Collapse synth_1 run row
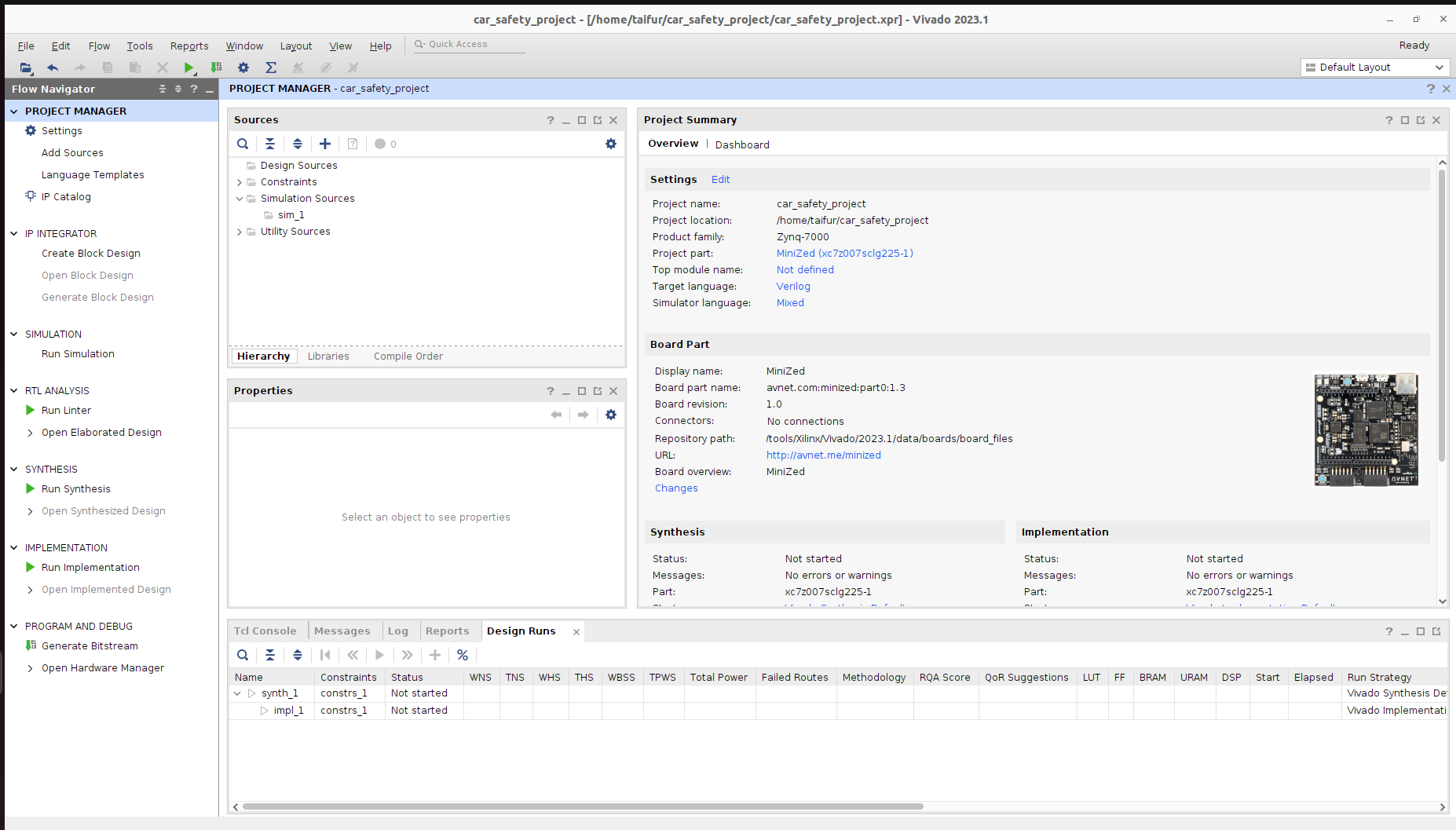This screenshot has height=830, width=1456. [237, 693]
